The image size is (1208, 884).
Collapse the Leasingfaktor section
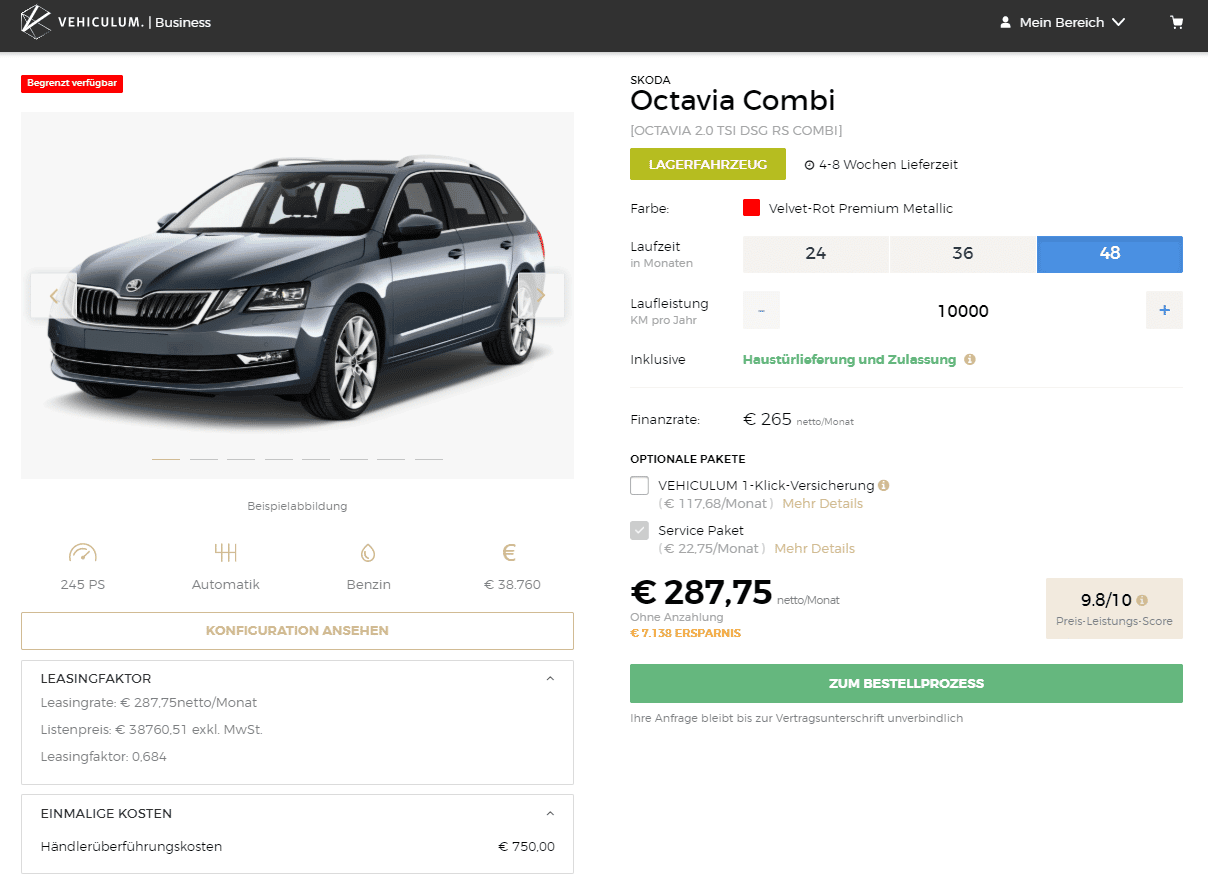pyautogui.click(x=550, y=678)
